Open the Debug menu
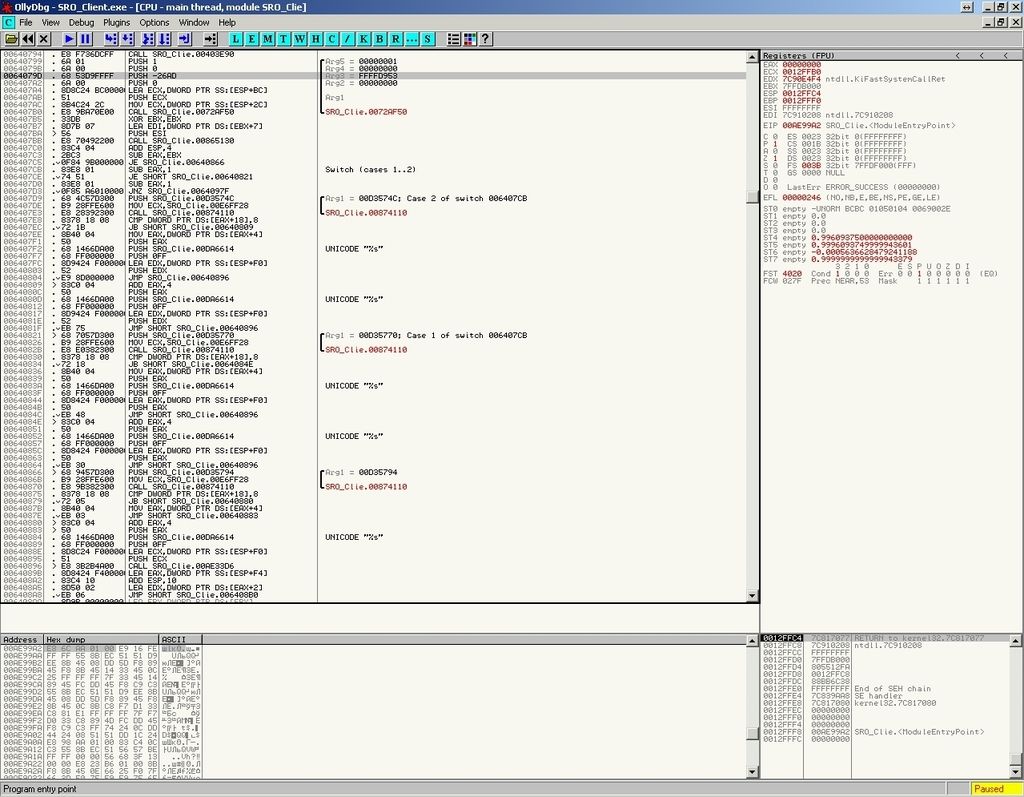The height and width of the screenshot is (797, 1024). coord(81,22)
